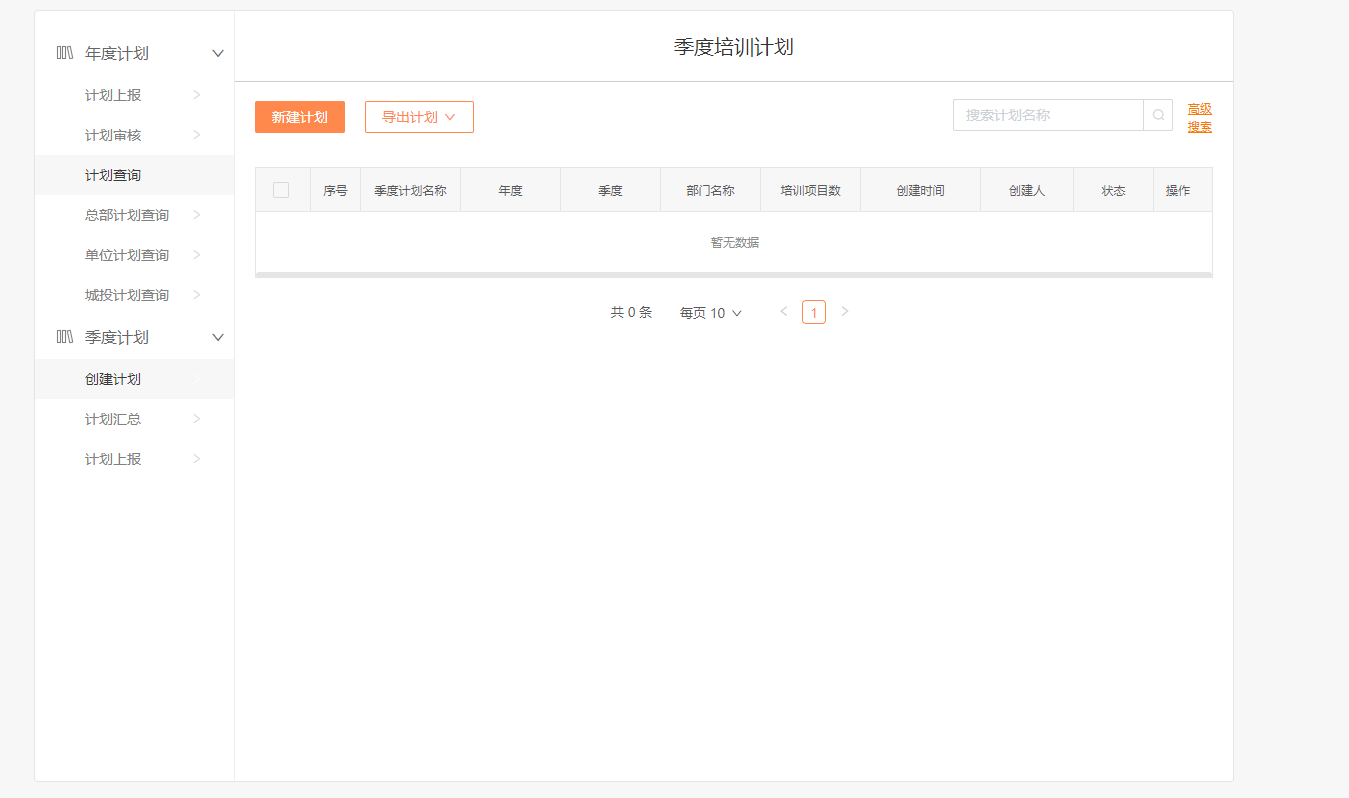Click the 操作 column header
Viewport: 1349px width, 798px height.
(1183, 190)
